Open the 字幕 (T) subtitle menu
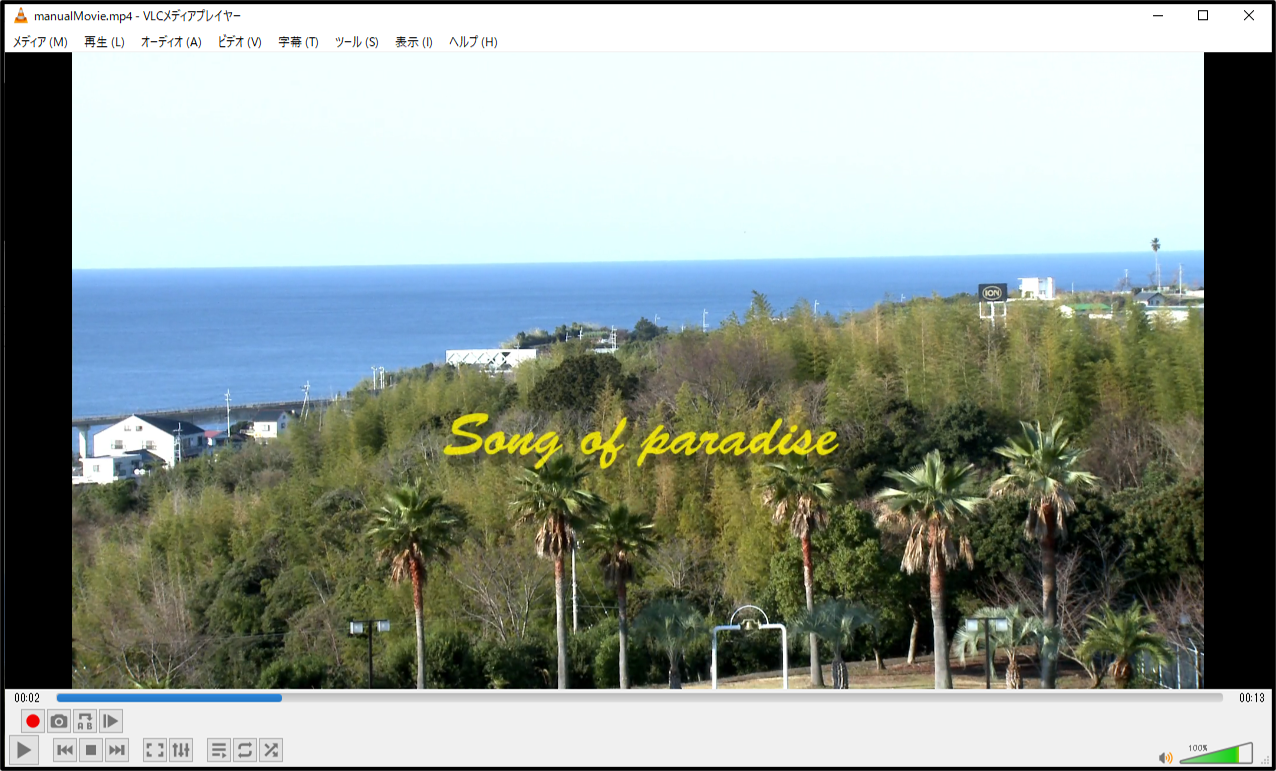The image size is (1276, 771). coord(298,42)
